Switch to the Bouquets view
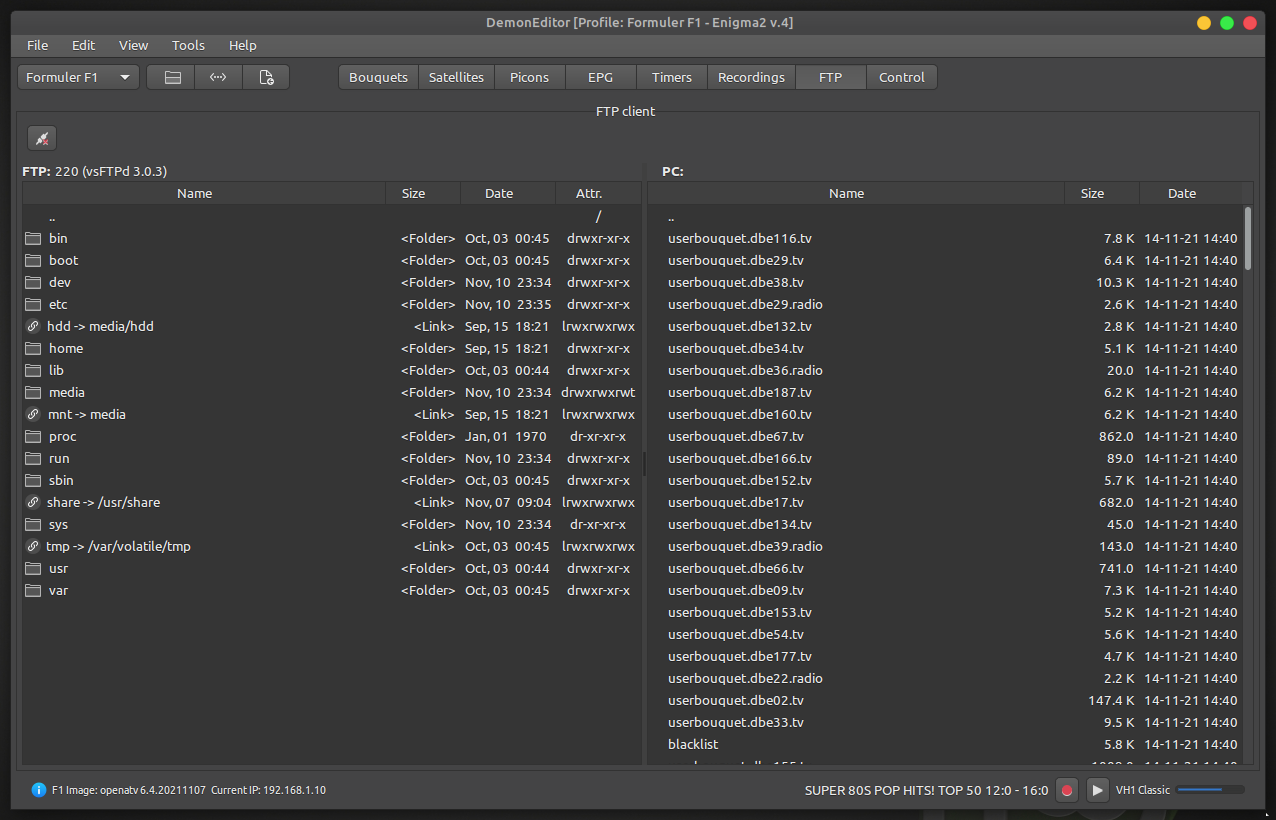The image size is (1276, 820). coord(378,78)
